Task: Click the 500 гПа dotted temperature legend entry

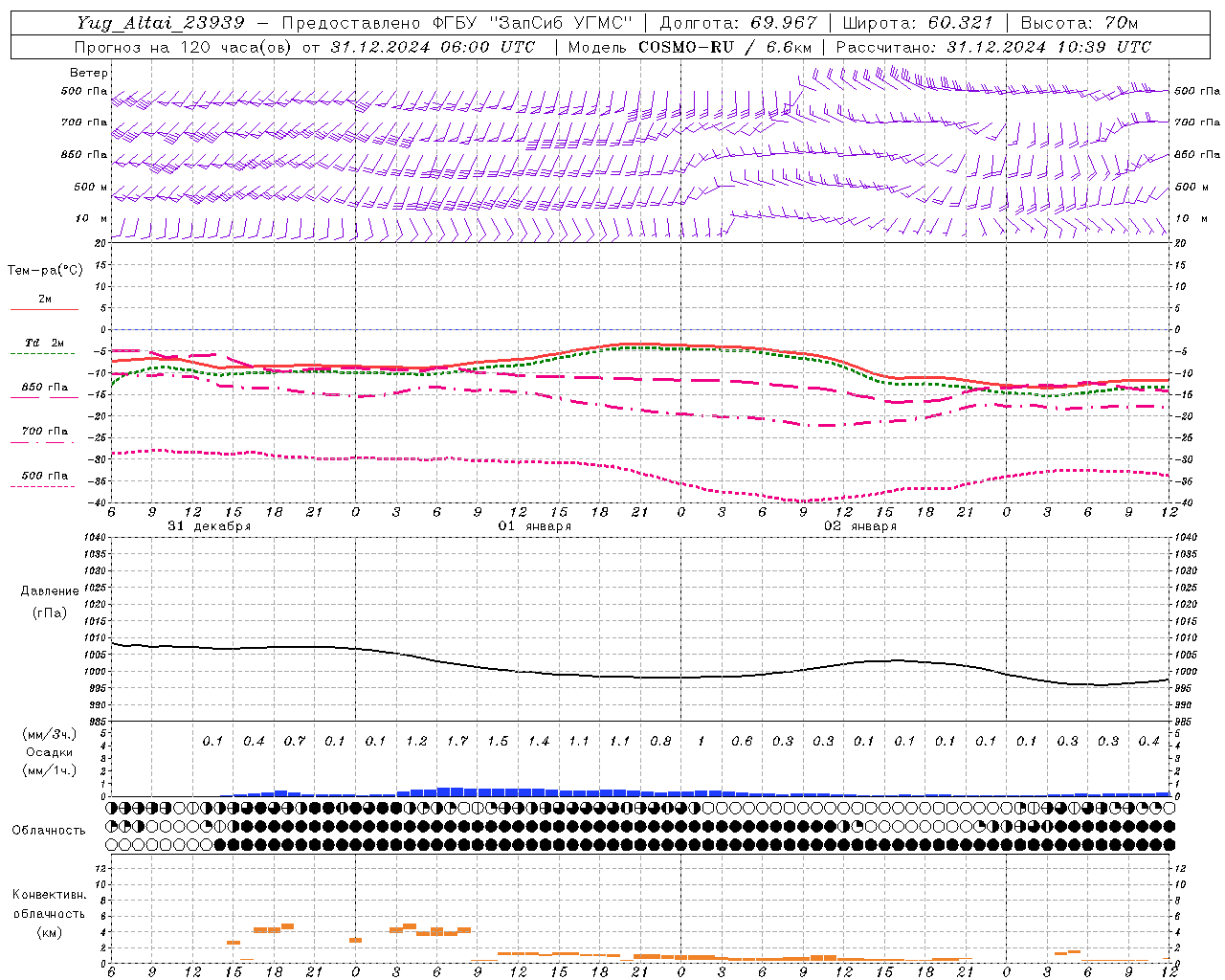Action: (44, 479)
